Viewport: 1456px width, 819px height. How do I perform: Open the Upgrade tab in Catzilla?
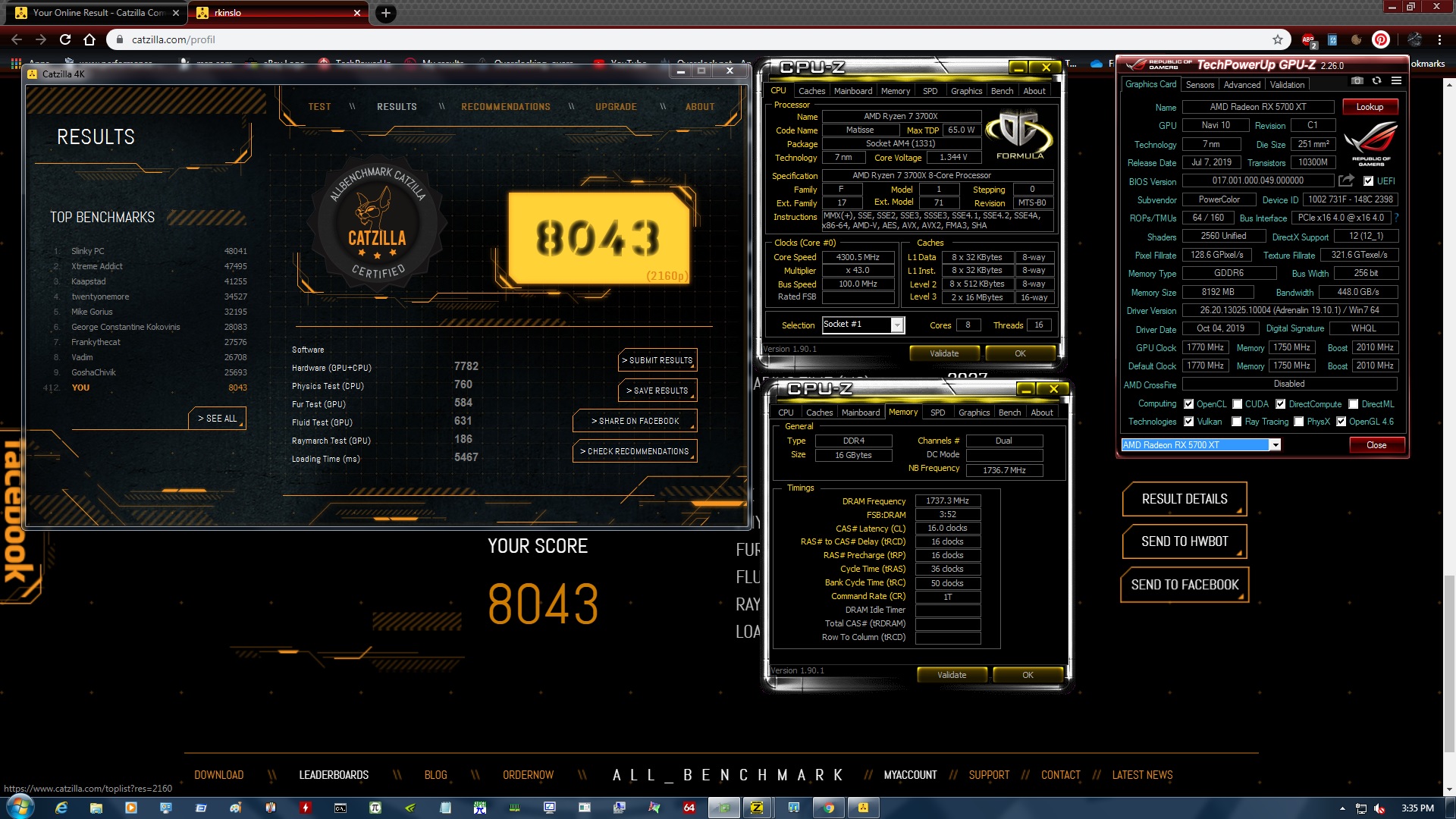click(616, 107)
